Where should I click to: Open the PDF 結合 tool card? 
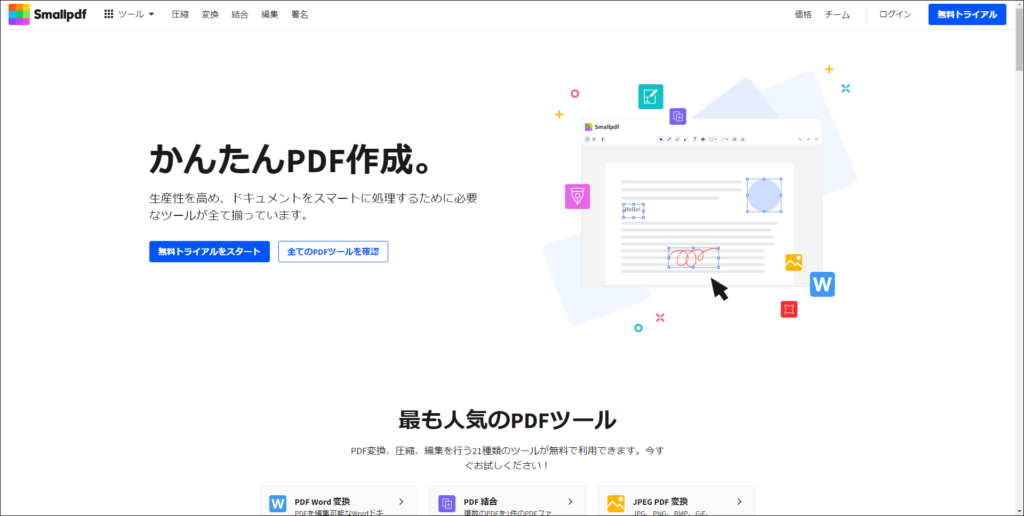[x=507, y=501]
